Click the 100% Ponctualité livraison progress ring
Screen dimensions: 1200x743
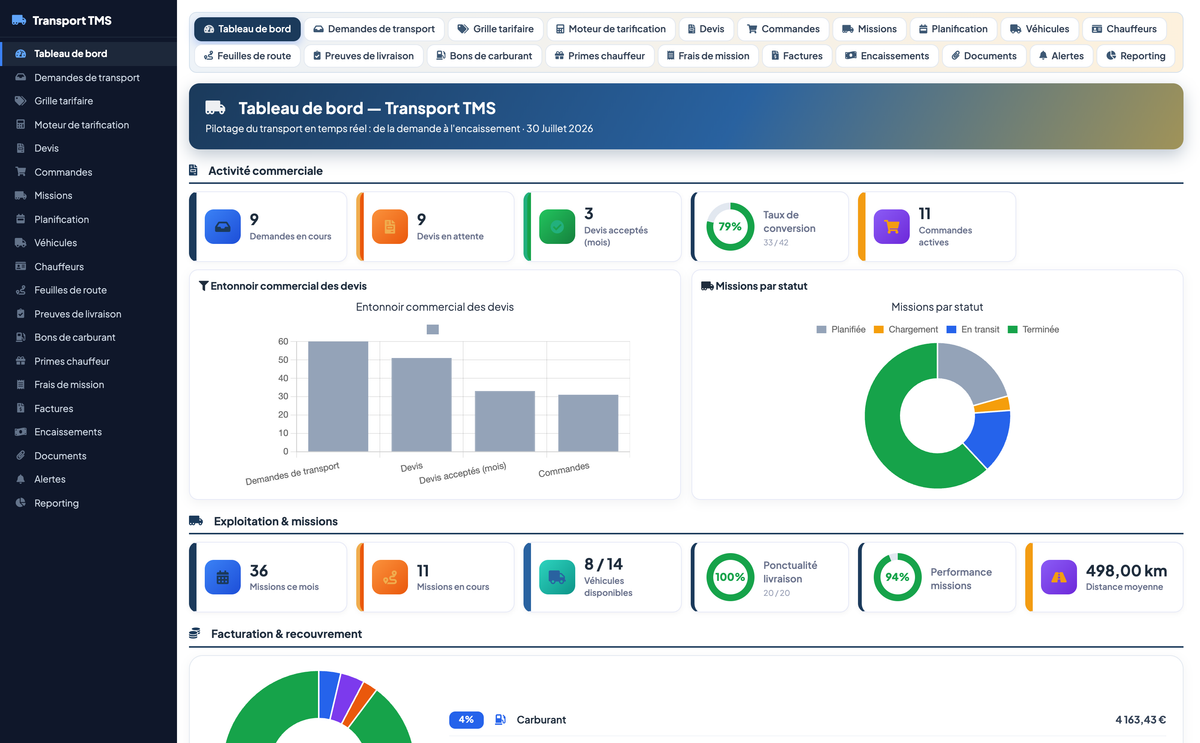pos(730,577)
